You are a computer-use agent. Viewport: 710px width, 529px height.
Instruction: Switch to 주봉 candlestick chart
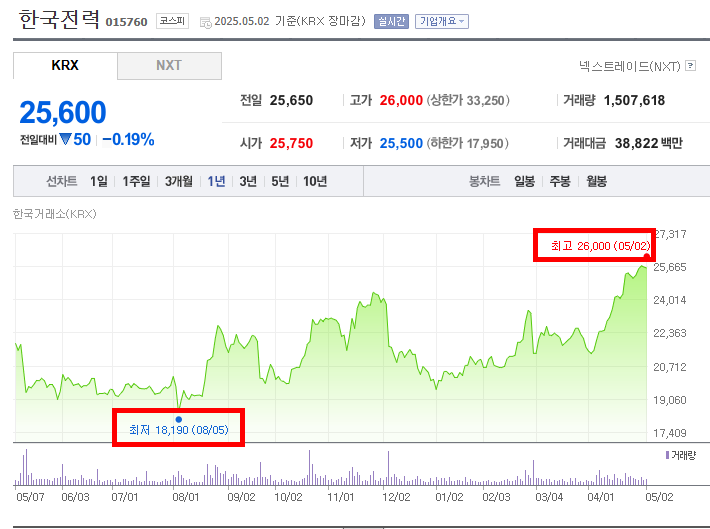tap(560, 182)
